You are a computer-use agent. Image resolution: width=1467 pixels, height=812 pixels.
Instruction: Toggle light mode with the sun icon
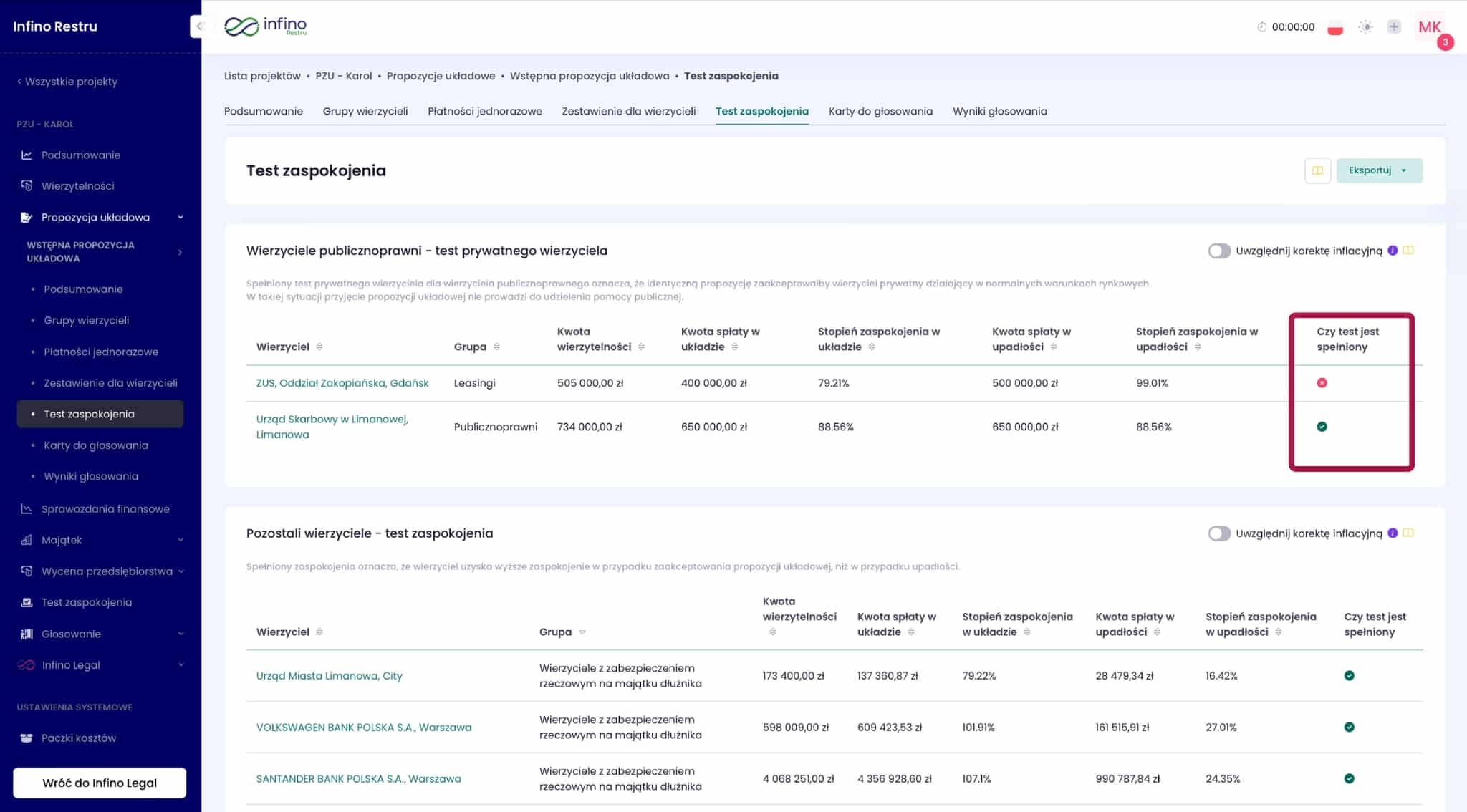[x=1365, y=27]
